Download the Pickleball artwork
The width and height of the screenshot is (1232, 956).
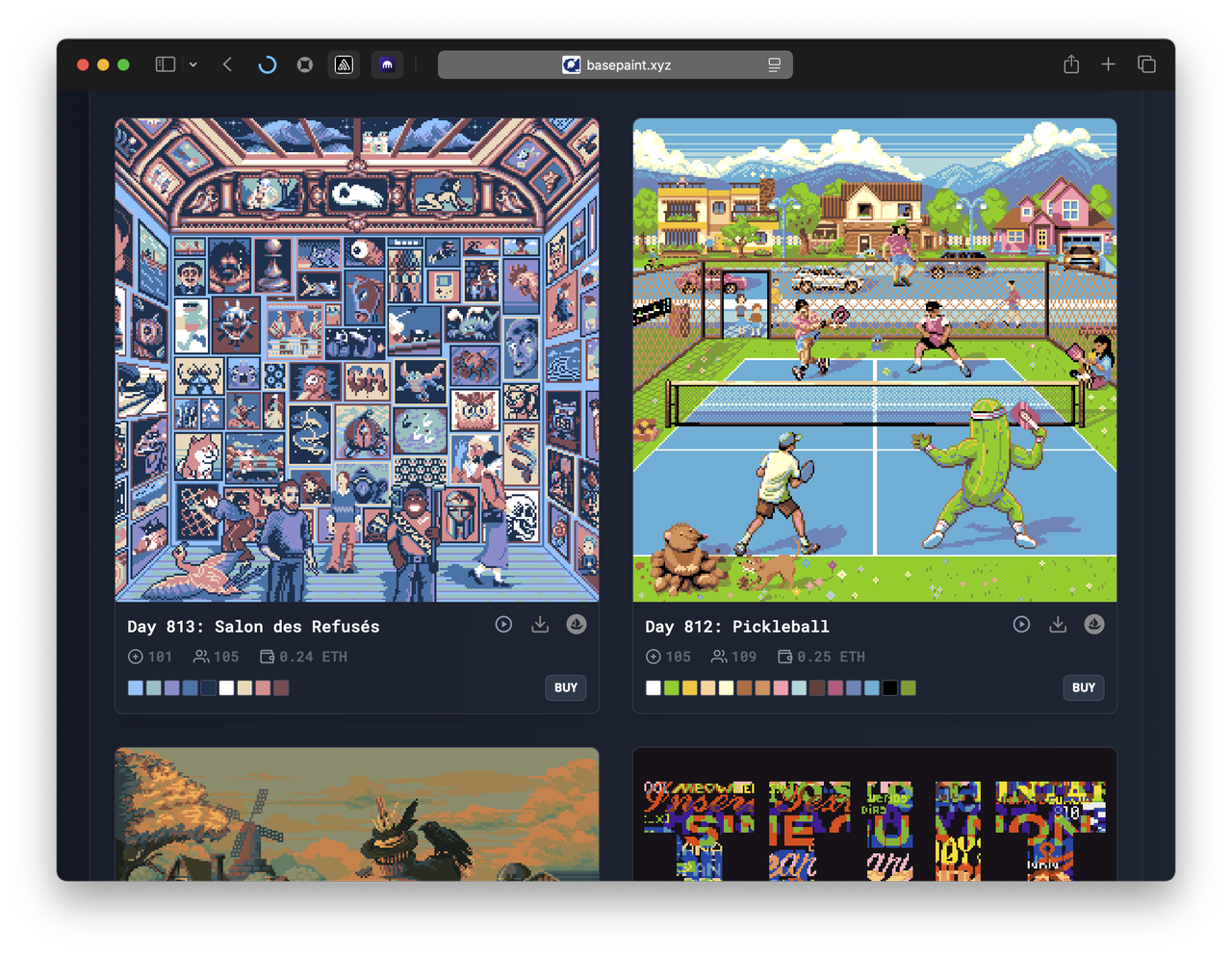[1058, 625]
